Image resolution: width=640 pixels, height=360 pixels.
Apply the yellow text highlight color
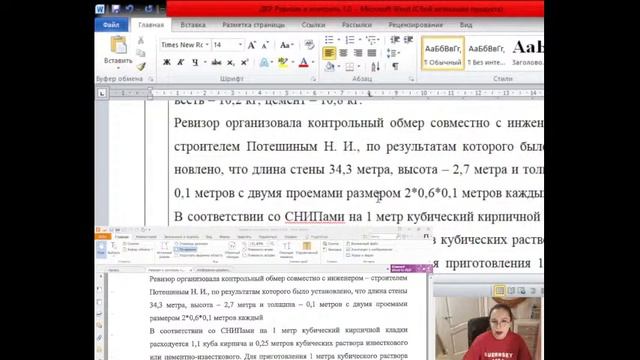tap(282, 62)
